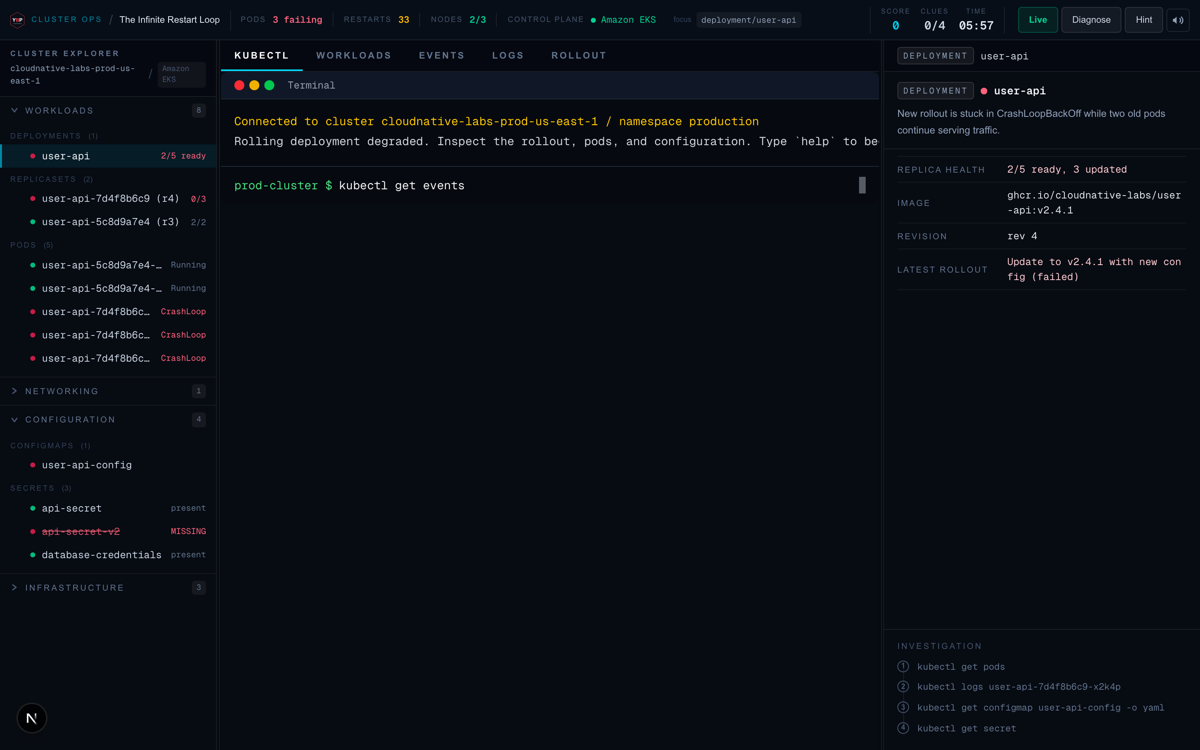1200x750 pixels.
Task: Open the Events tab
Action: coord(442,56)
